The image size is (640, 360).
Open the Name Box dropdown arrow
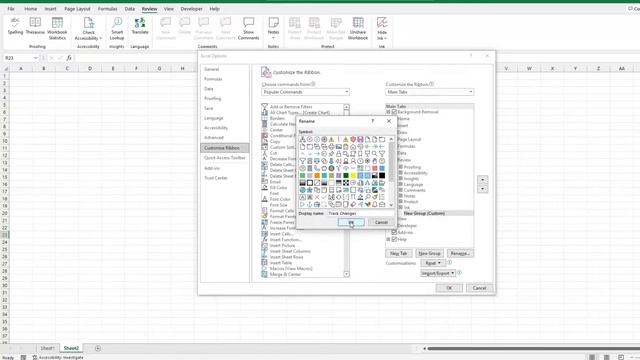point(36,58)
